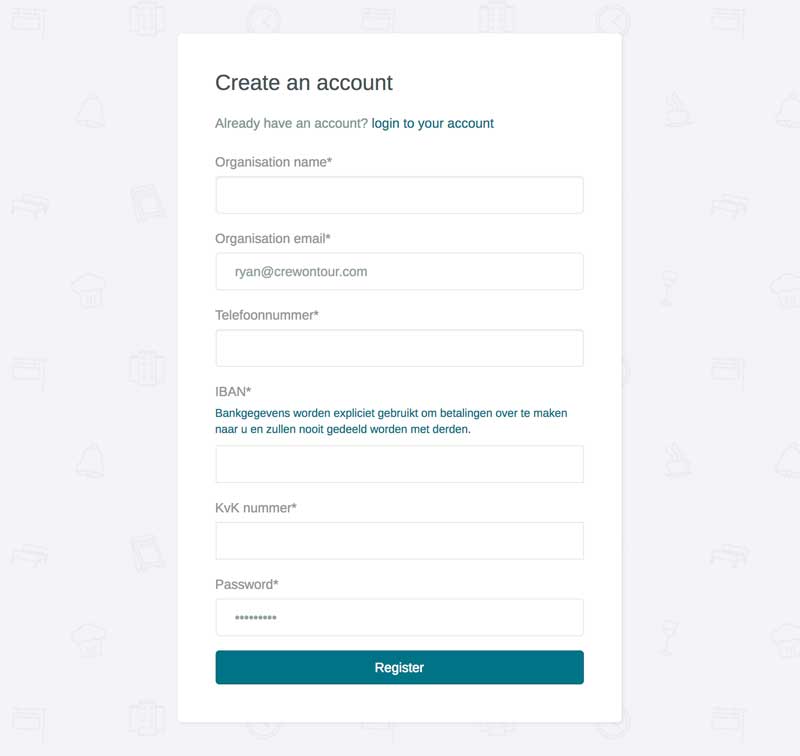Select the Telefoonnummer input box
This screenshot has height=756, width=800.
click(x=399, y=348)
